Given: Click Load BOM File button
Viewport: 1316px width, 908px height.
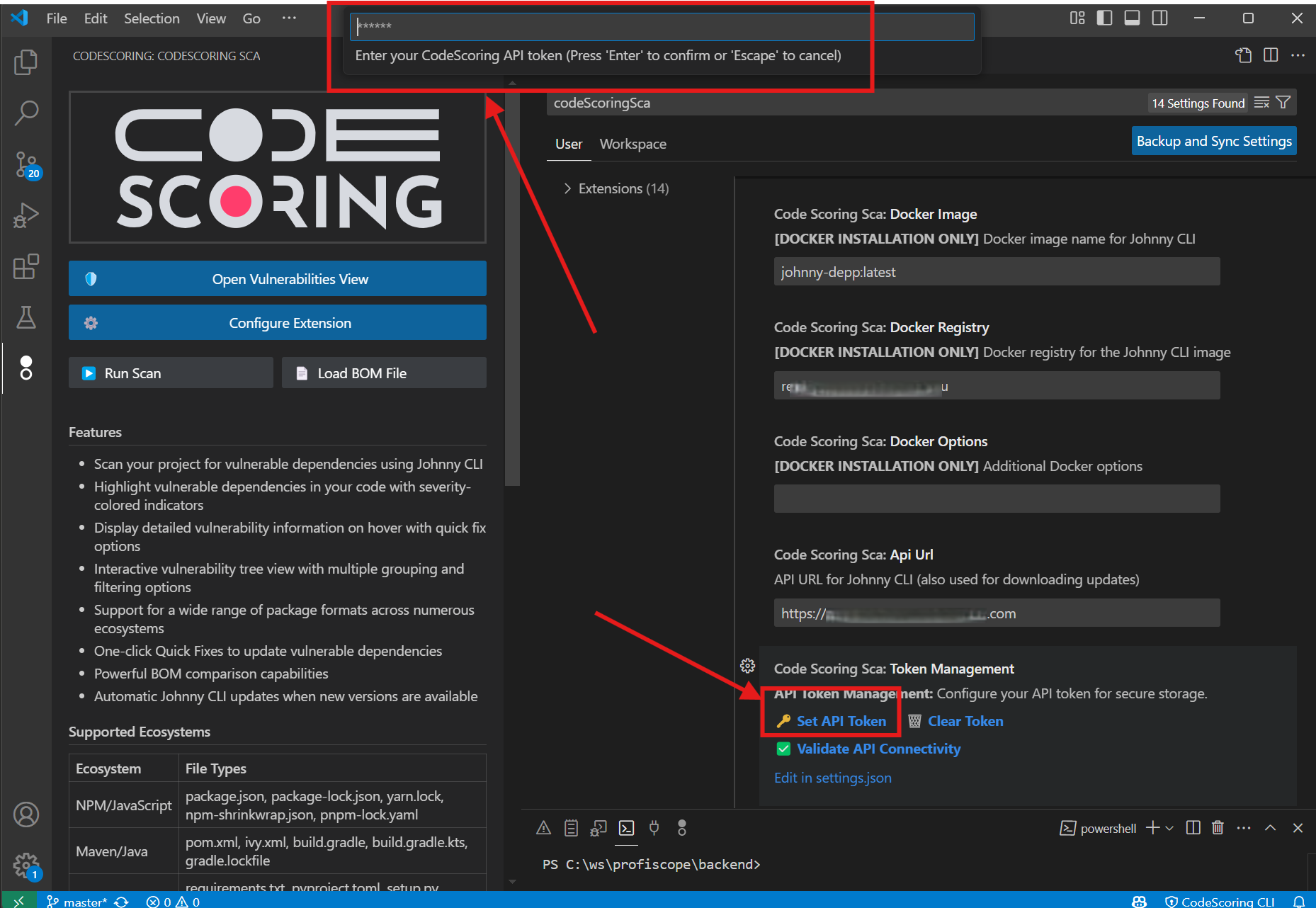Looking at the screenshot, I should click(384, 373).
